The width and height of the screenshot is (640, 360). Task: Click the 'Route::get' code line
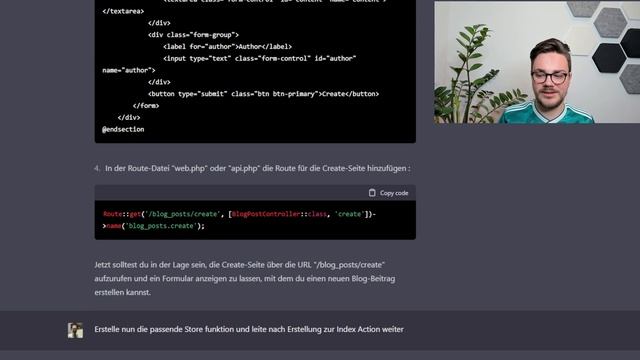tap(240, 214)
